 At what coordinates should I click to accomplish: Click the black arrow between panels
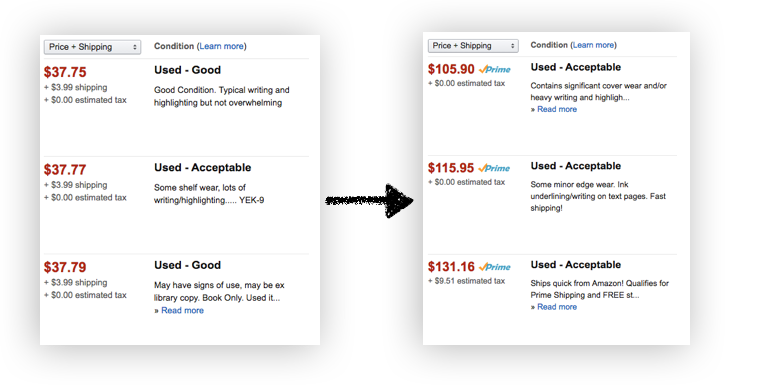coord(369,200)
